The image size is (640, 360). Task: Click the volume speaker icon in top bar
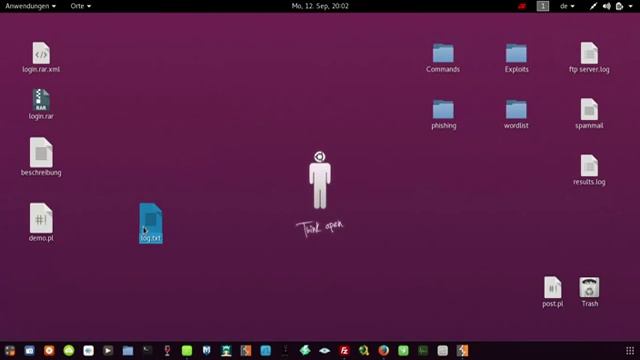pos(607,6)
